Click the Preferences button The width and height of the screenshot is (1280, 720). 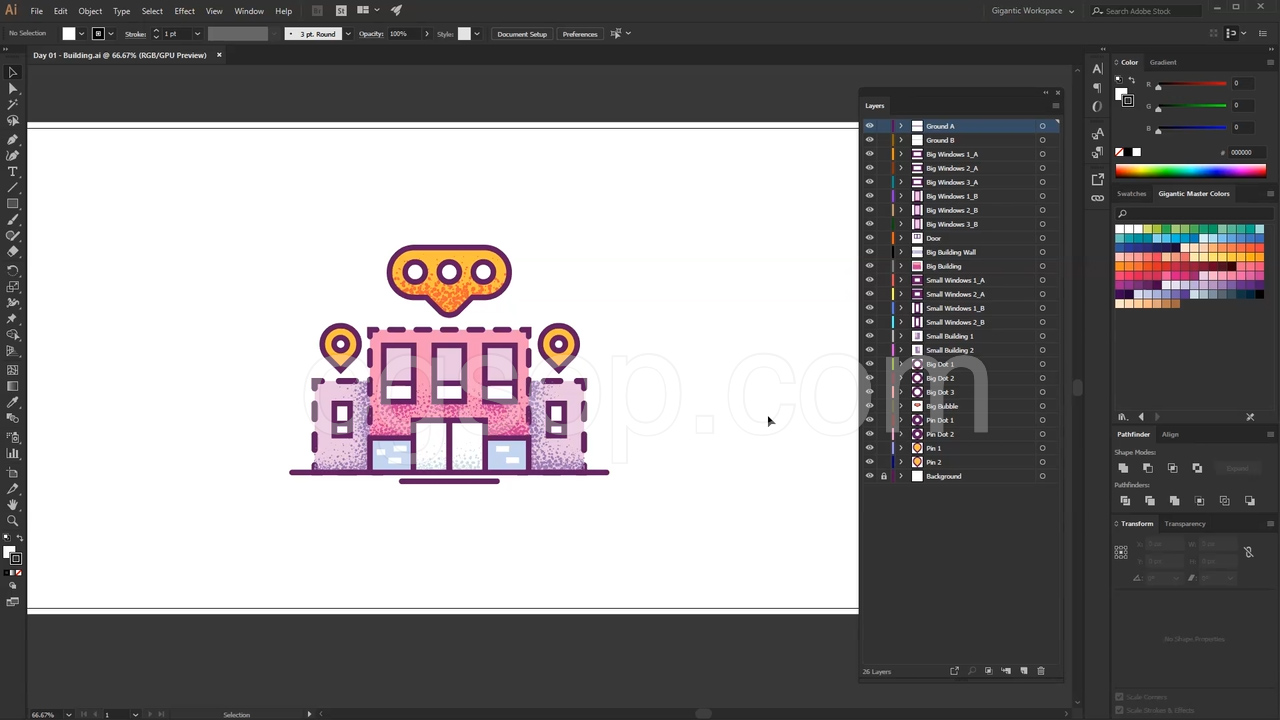coord(580,34)
